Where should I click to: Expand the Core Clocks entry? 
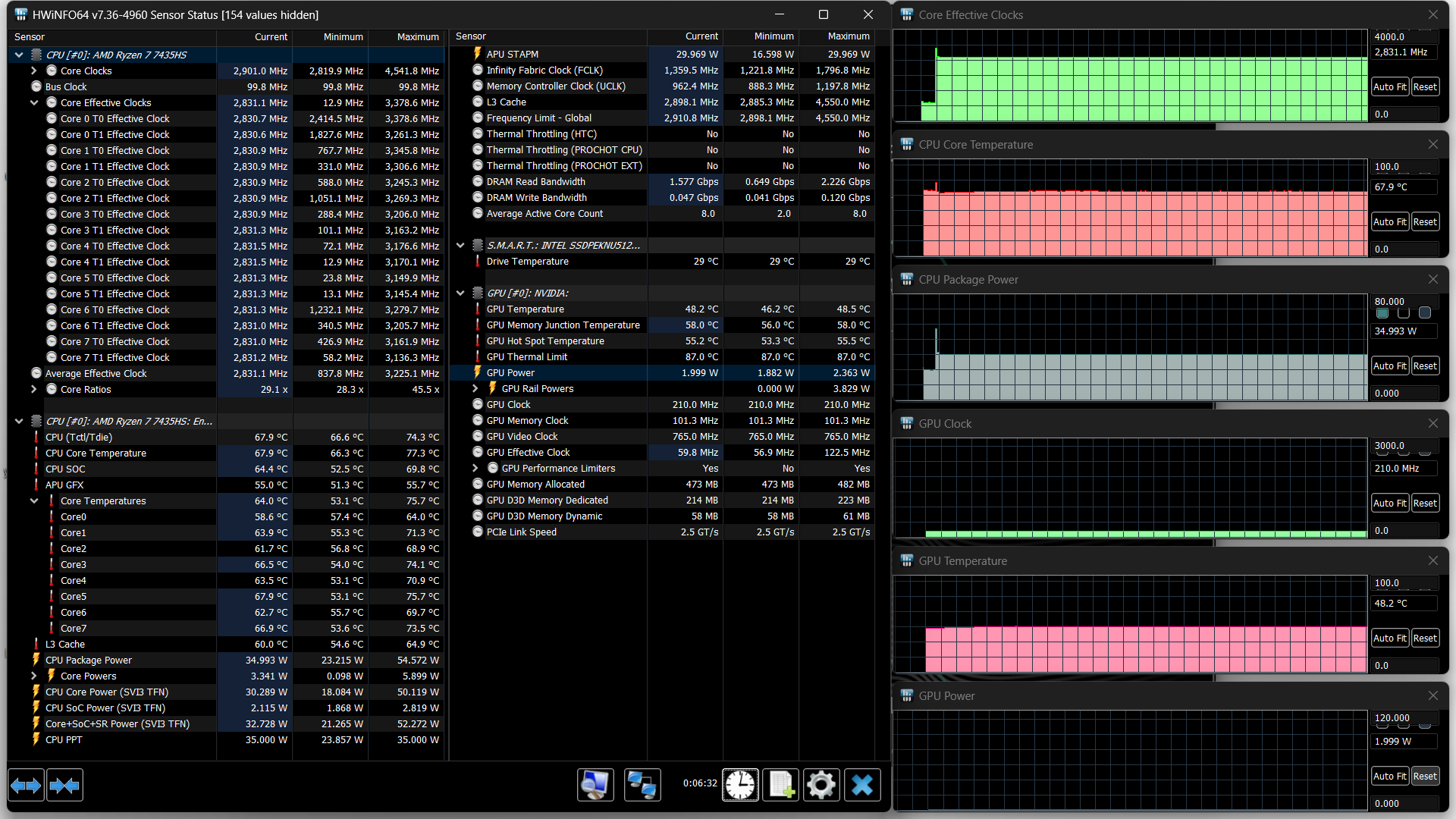point(34,71)
